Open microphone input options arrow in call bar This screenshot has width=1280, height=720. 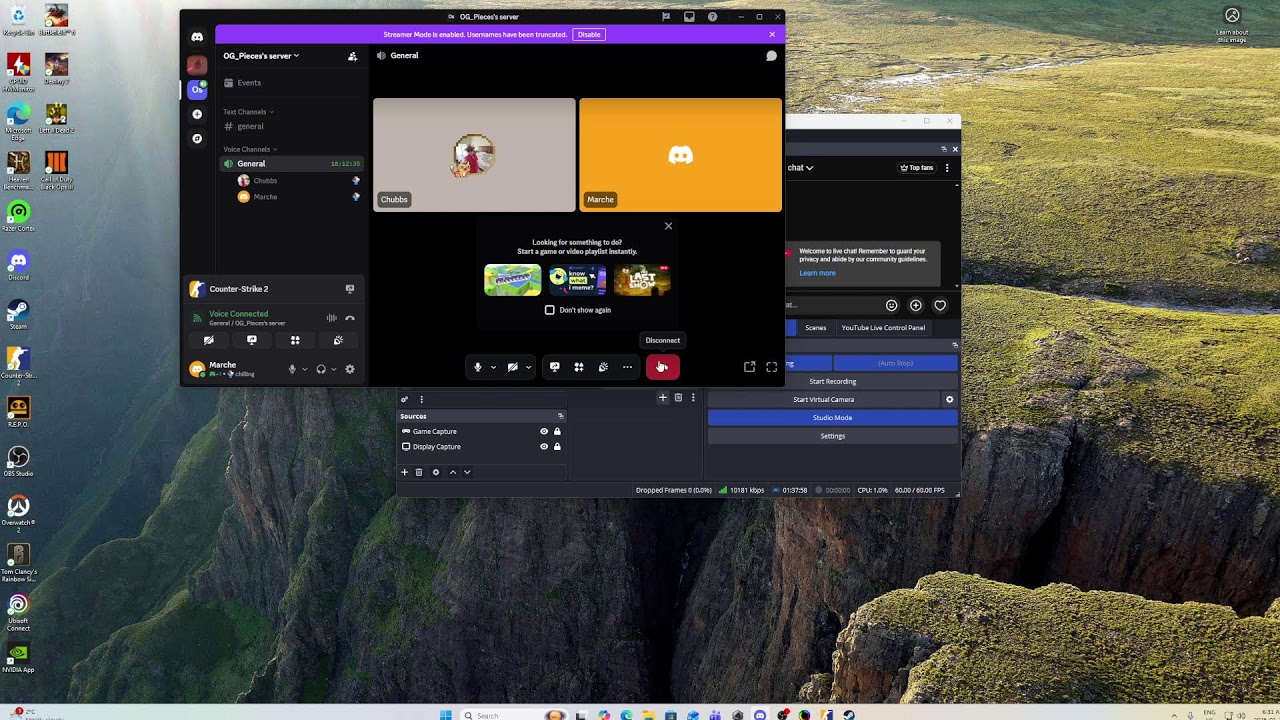[493, 367]
